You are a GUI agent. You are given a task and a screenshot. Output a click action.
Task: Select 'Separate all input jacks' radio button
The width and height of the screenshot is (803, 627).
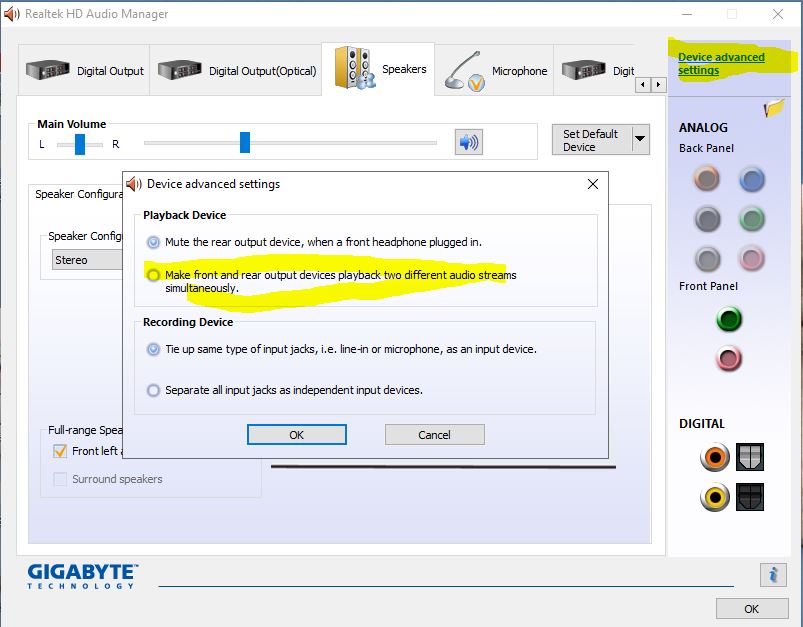pos(153,390)
